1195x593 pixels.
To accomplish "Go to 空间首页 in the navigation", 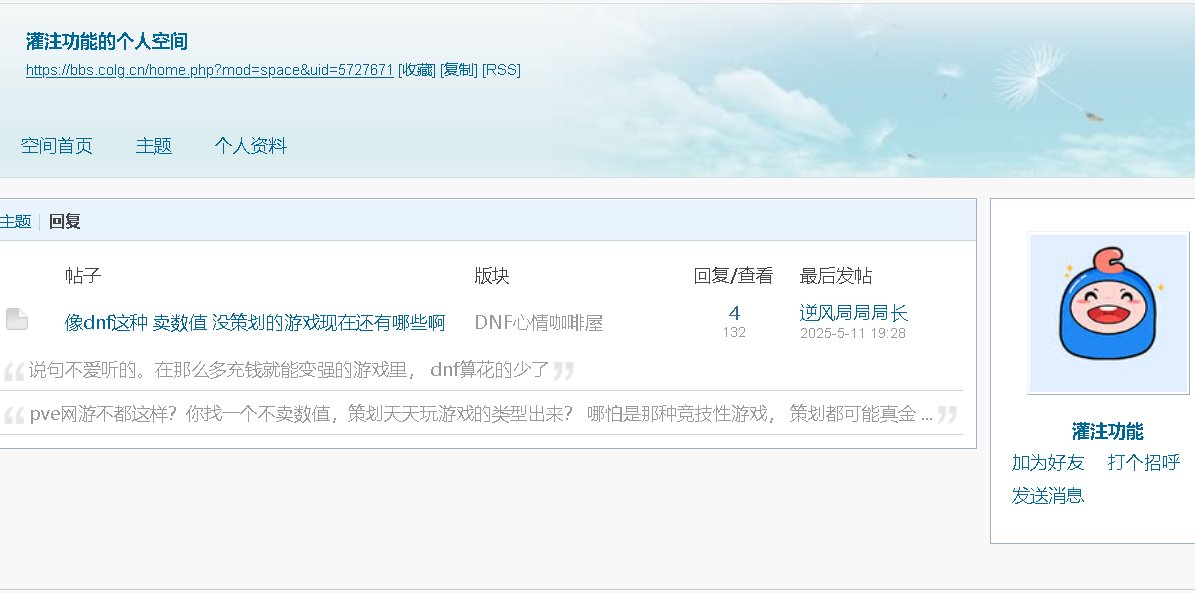I will tap(56, 146).
